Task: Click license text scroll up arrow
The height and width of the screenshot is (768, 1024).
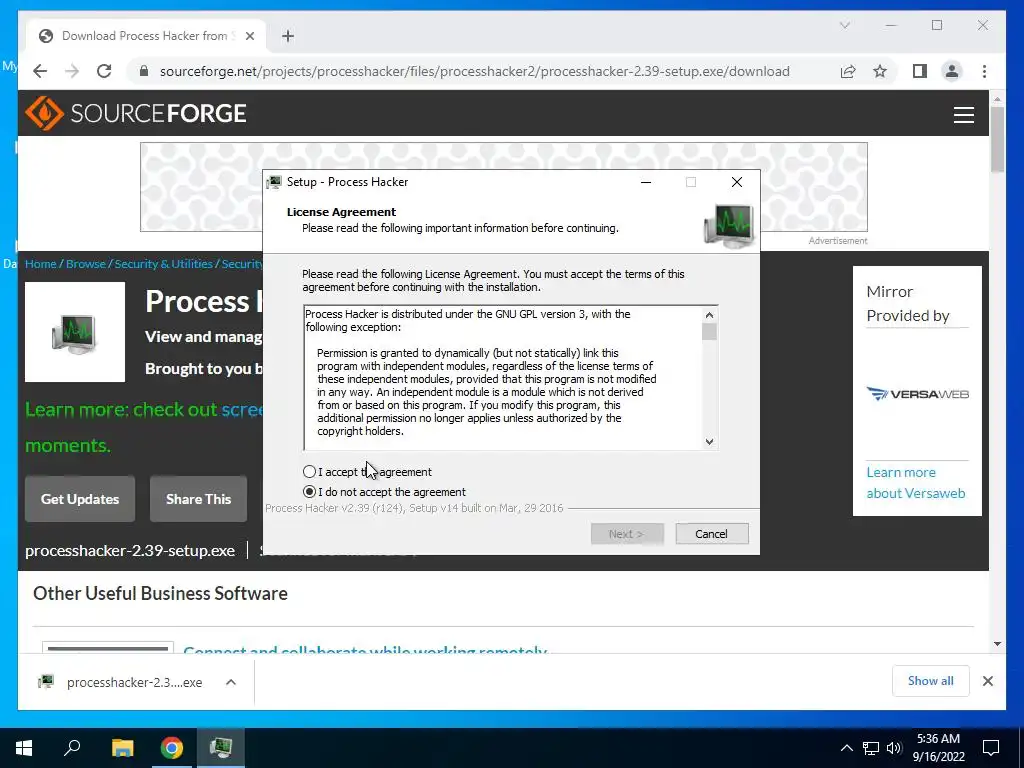Action: pyautogui.click(x=709, y=315)
